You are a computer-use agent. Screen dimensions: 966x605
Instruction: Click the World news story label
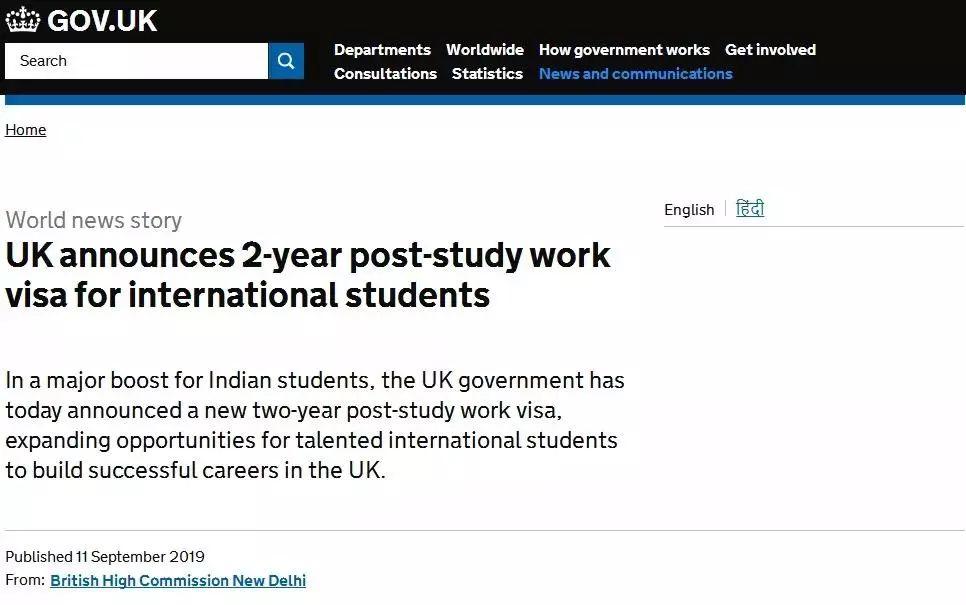point(94,220)
